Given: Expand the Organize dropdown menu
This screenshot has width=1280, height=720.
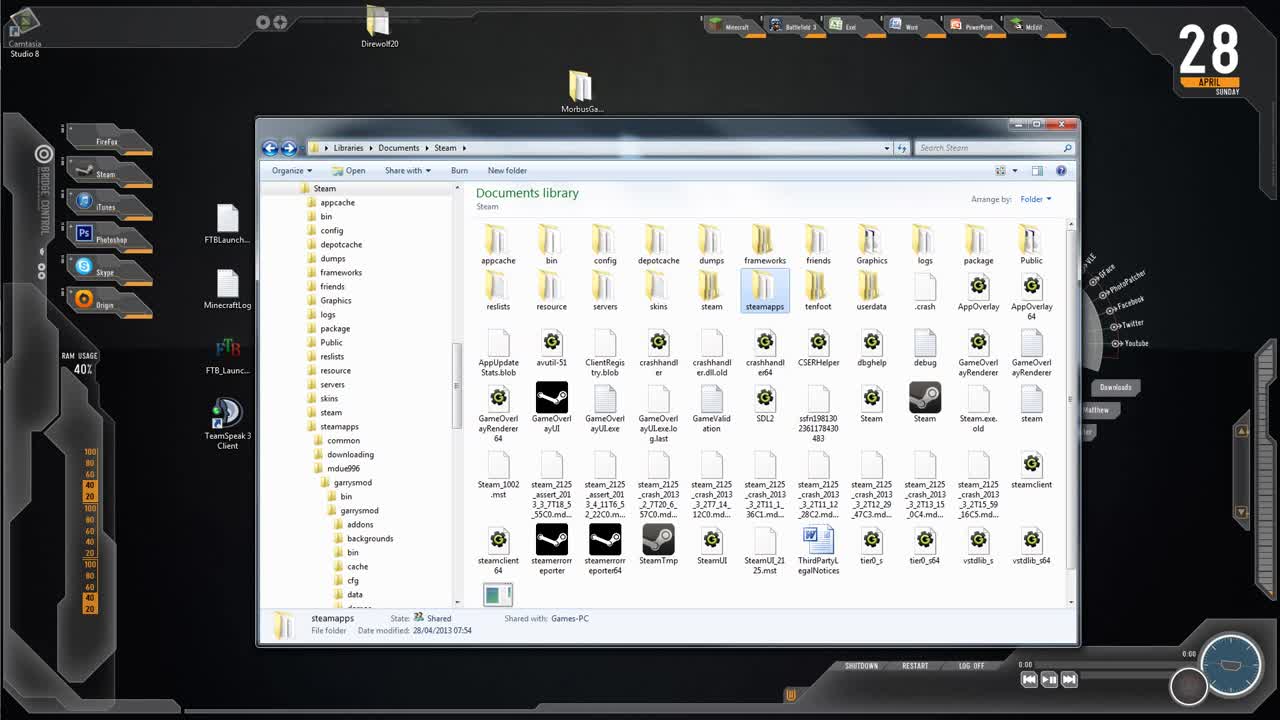Looking at the screenshot, I should [291, 170].
